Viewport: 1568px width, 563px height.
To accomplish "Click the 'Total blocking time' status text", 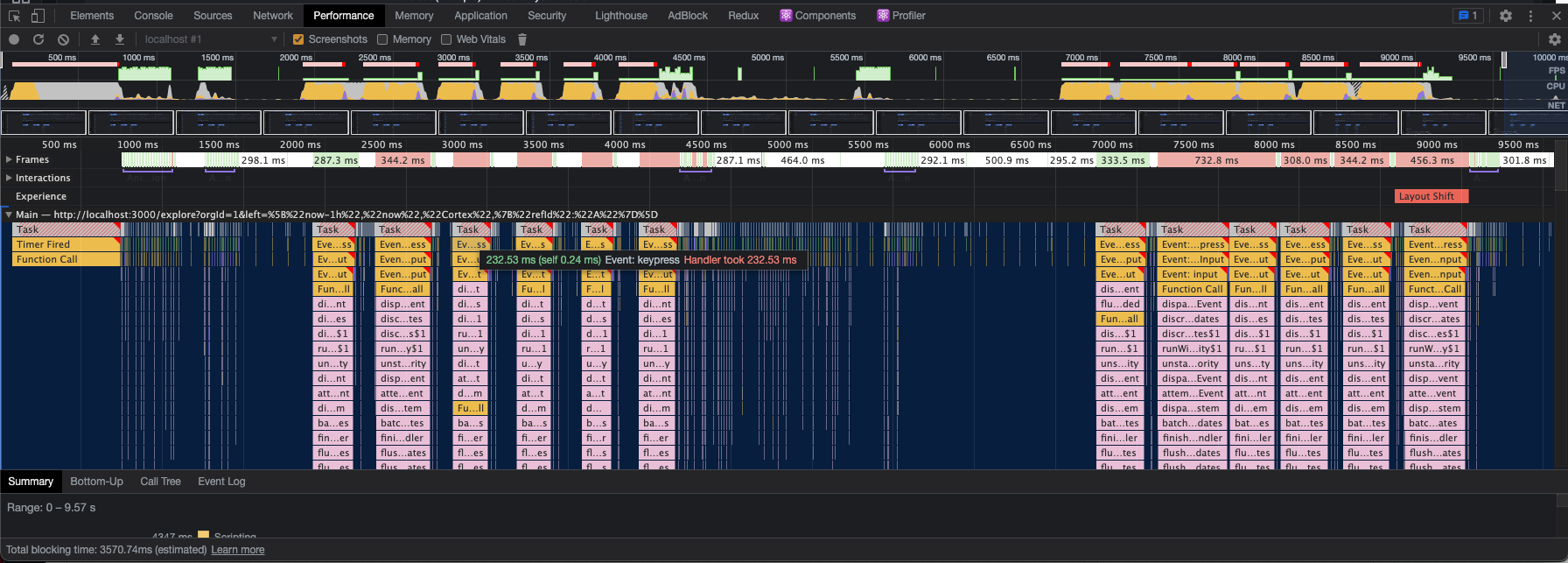I will click(x=106, y=550).
